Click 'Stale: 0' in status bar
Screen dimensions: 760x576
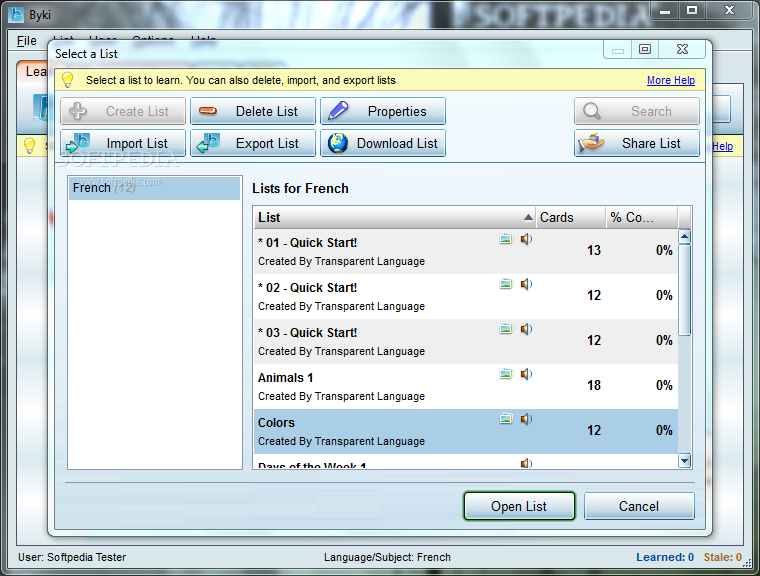[723, 557]
